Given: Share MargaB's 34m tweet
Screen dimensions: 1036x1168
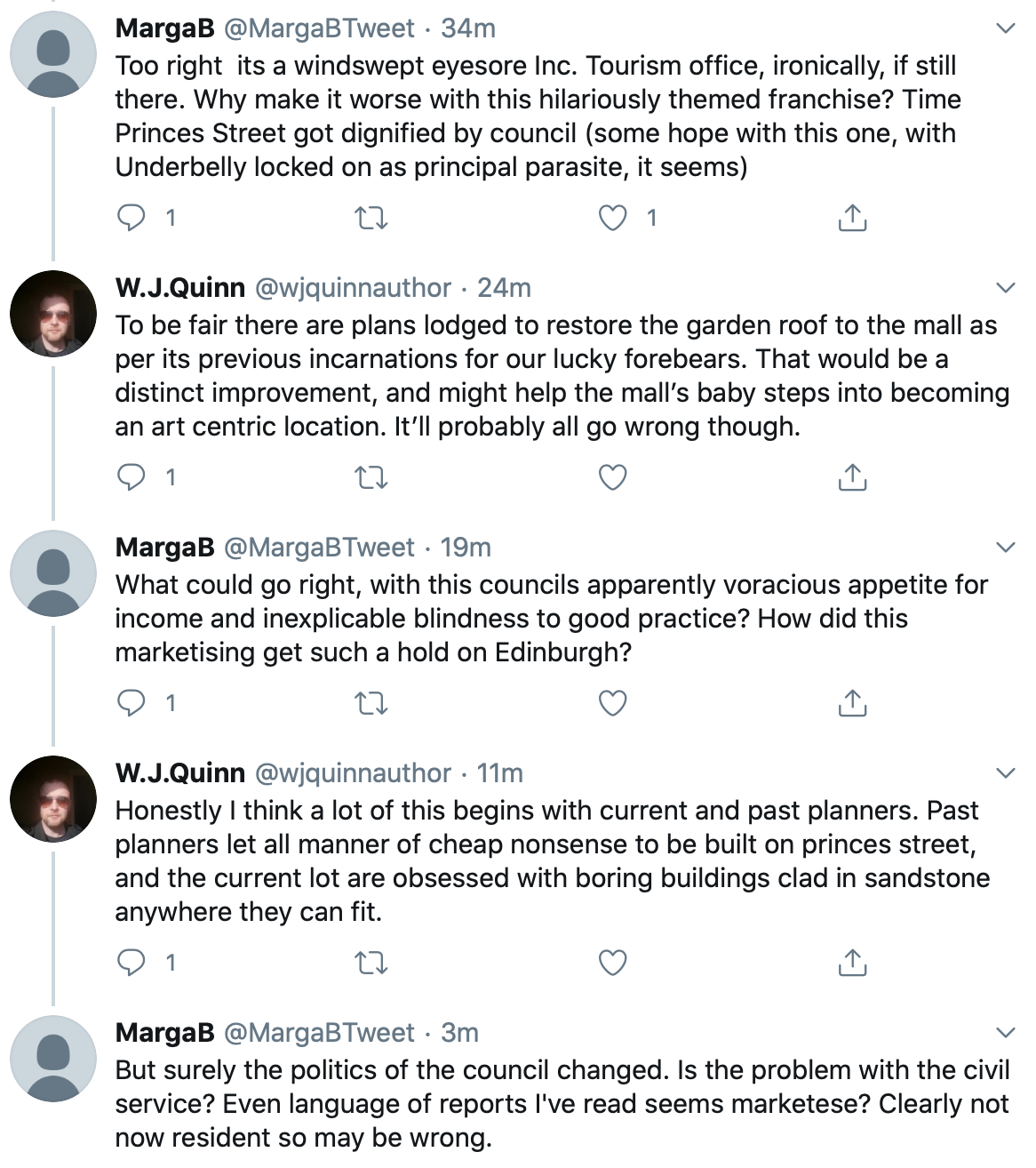Looking at the screenshot, I should 852,218.
